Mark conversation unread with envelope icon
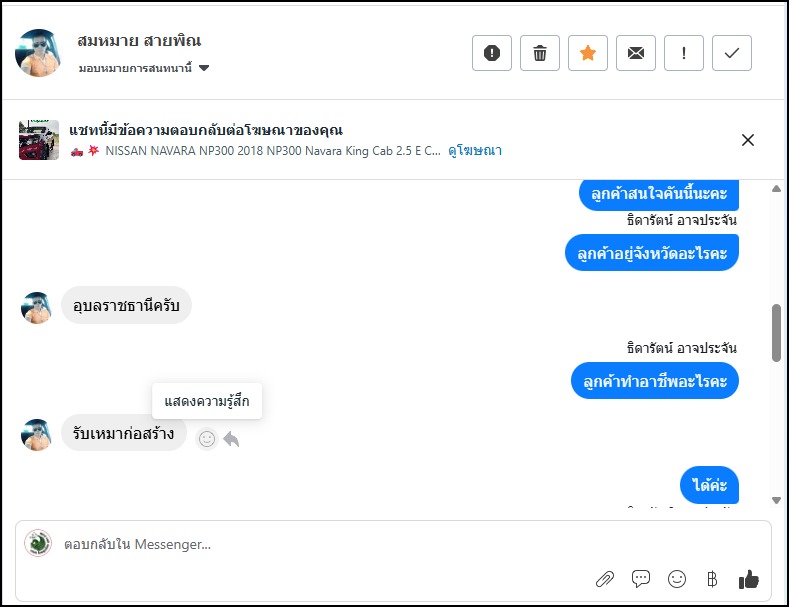 pos(636,54)
